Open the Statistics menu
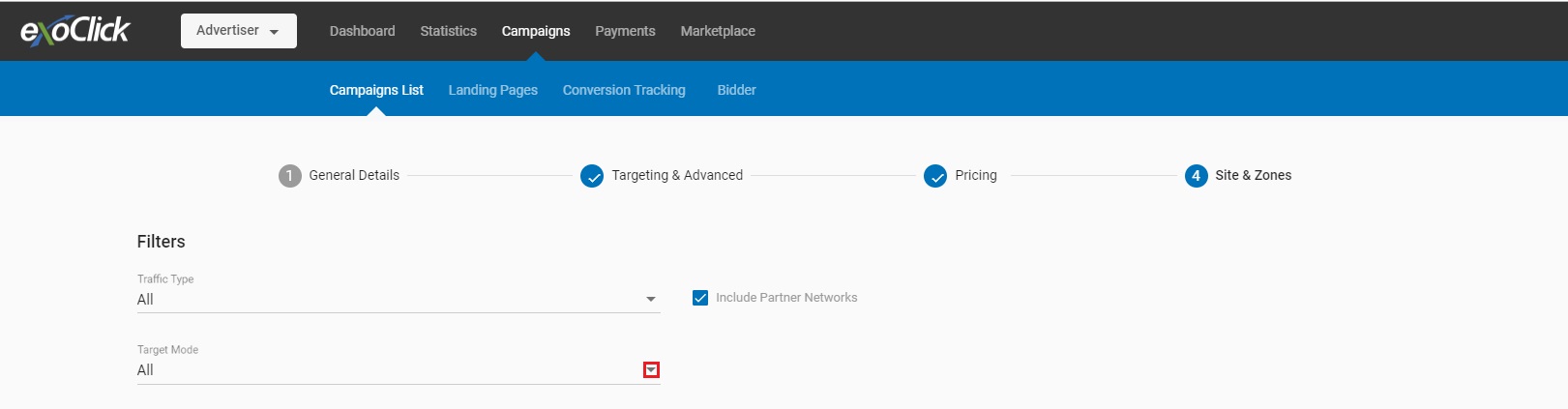The image size is (1568, 409). pyautogui.click(x=448, y=31)
